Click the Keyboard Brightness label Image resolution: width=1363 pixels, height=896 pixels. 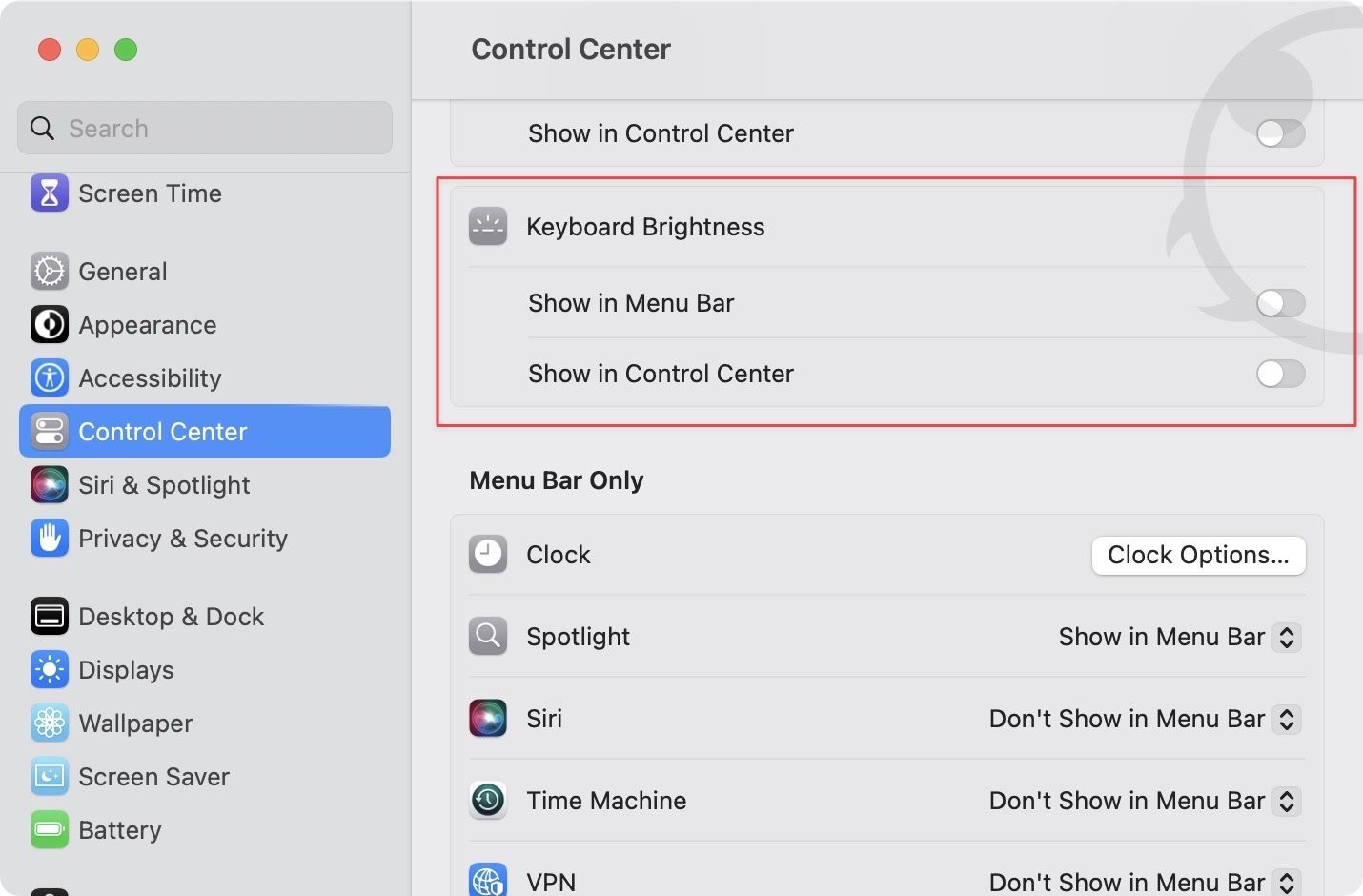pos(645,227)
